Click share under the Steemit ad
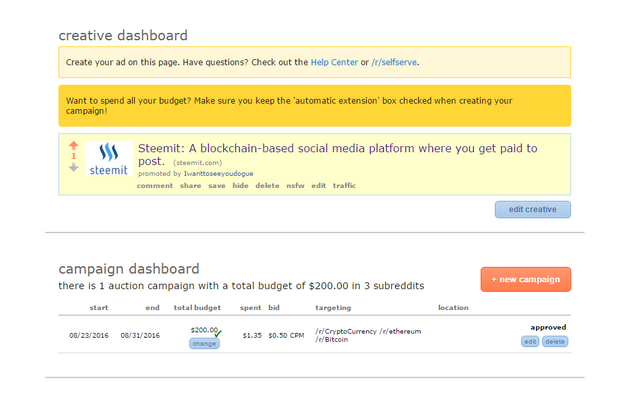This screenshot has width=640, height=406. [x=191, y=186]
